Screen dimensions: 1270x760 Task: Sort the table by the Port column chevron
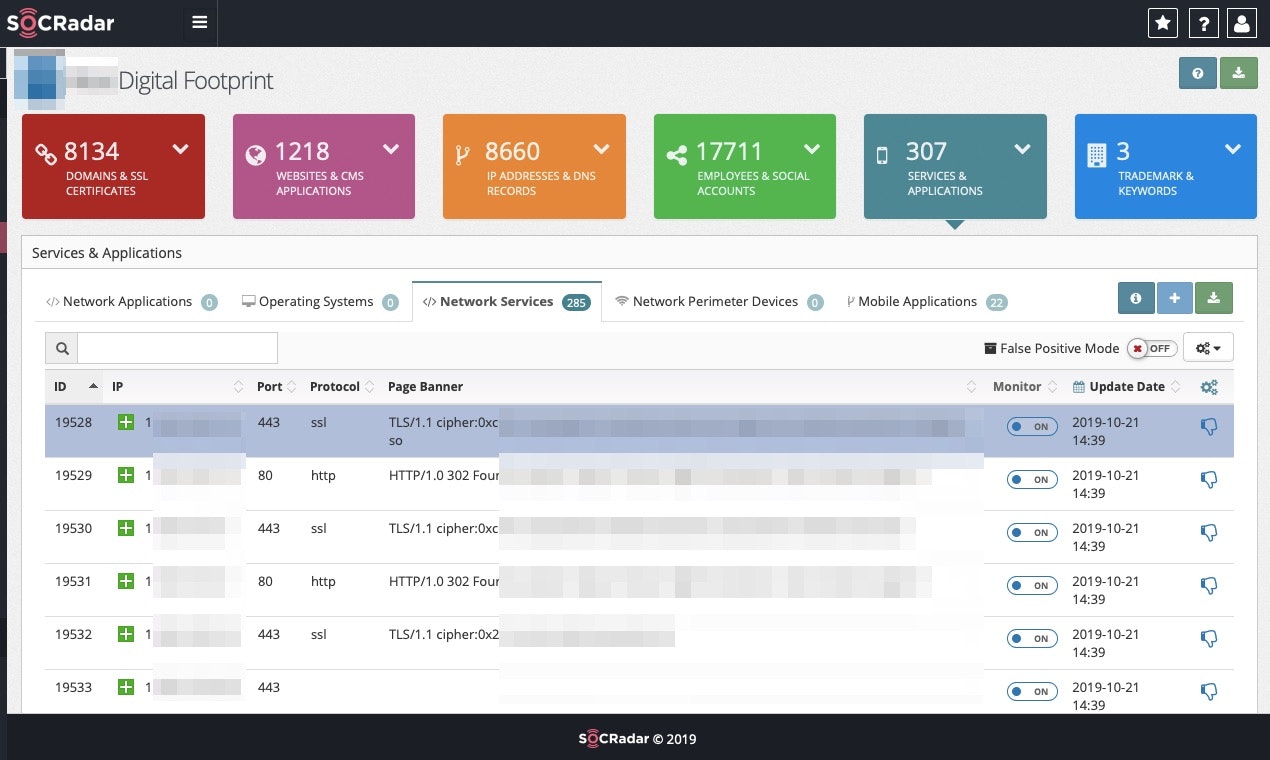(289, 386)
